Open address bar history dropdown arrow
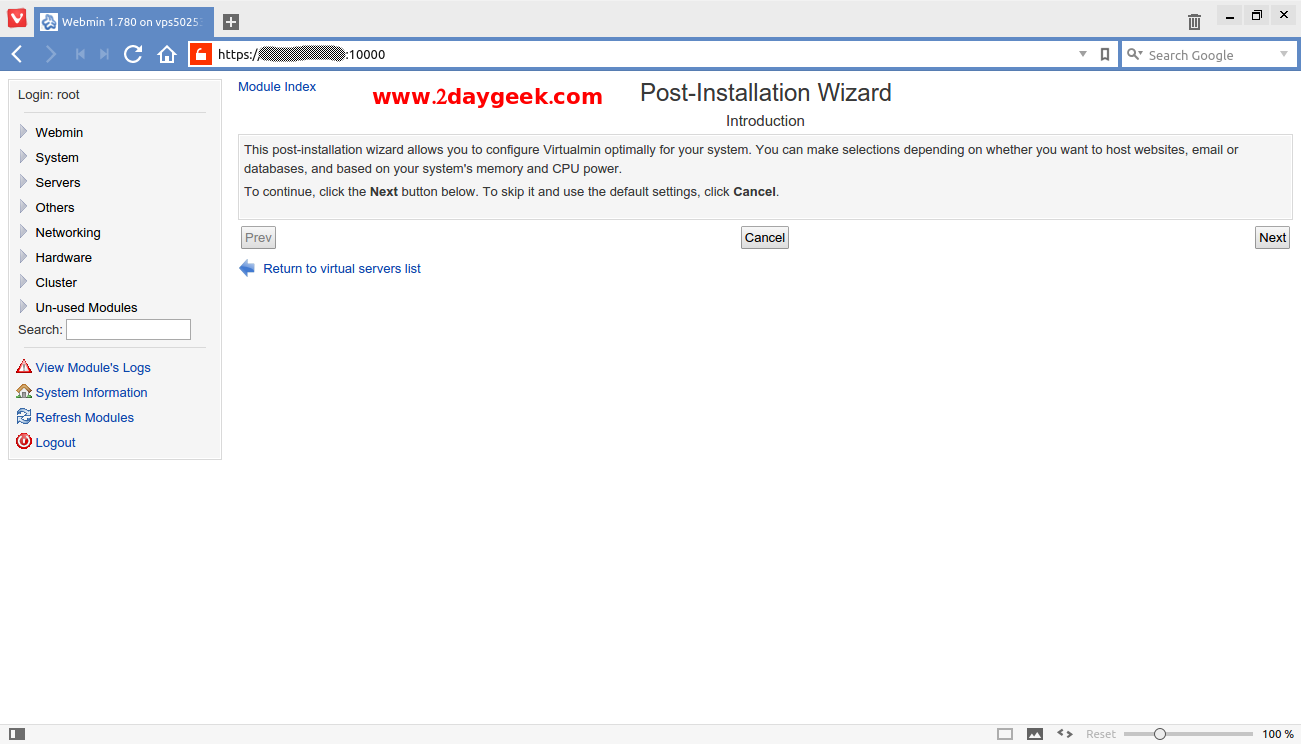 [1083, 55]
